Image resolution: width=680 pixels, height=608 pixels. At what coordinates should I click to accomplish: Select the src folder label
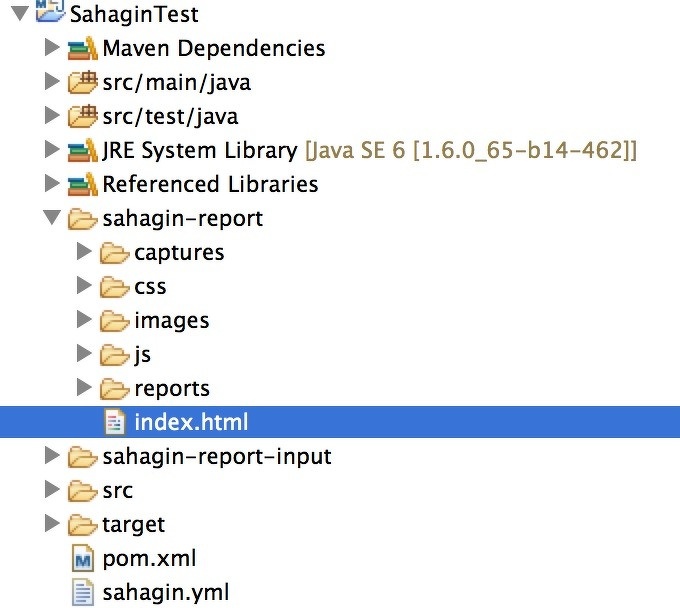pyautogui.click(x=117, y=490)
